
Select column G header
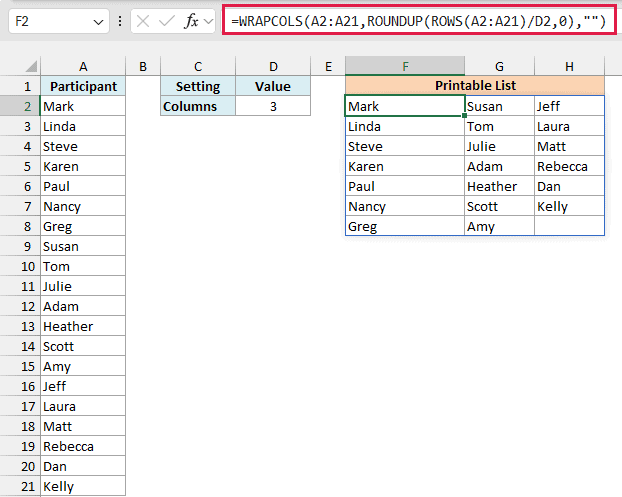(x=499, y=66)
